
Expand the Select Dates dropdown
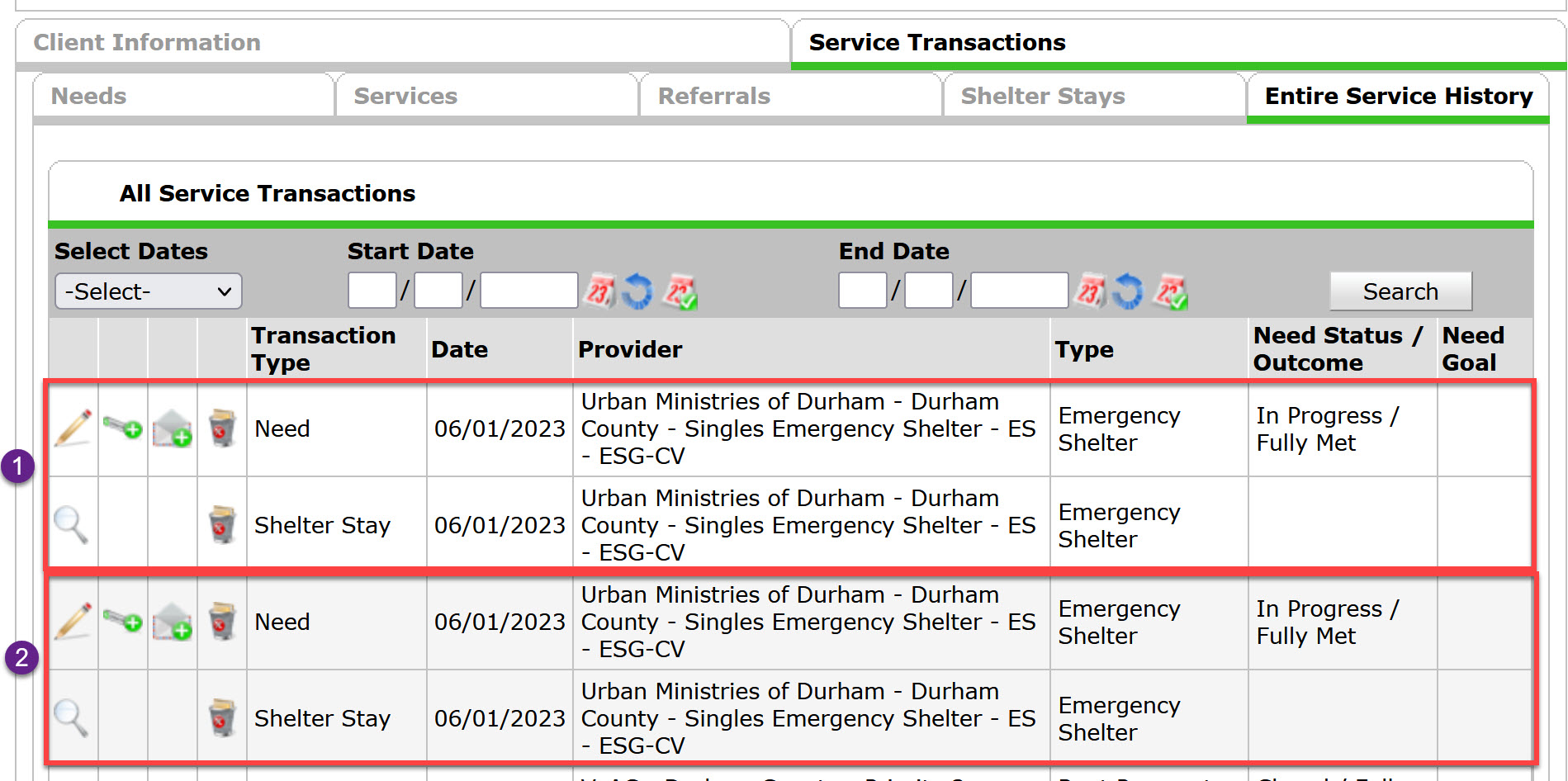click(x=149, y=291)
